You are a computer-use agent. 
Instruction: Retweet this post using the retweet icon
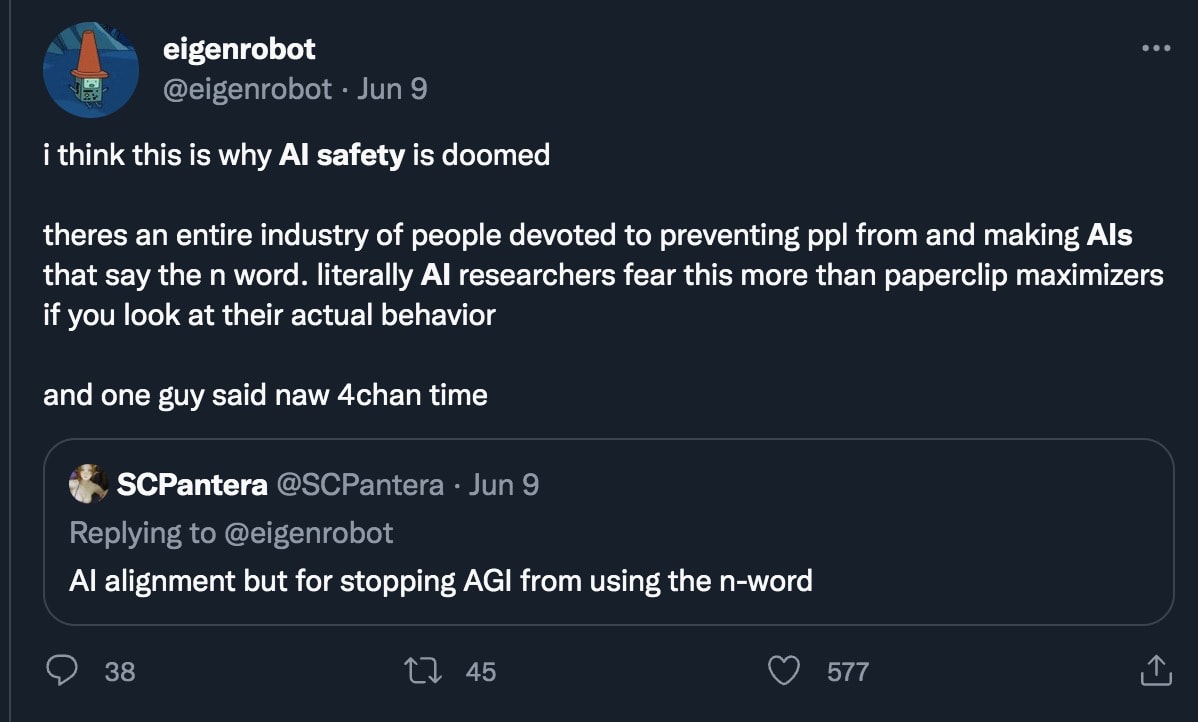(428, 670)
